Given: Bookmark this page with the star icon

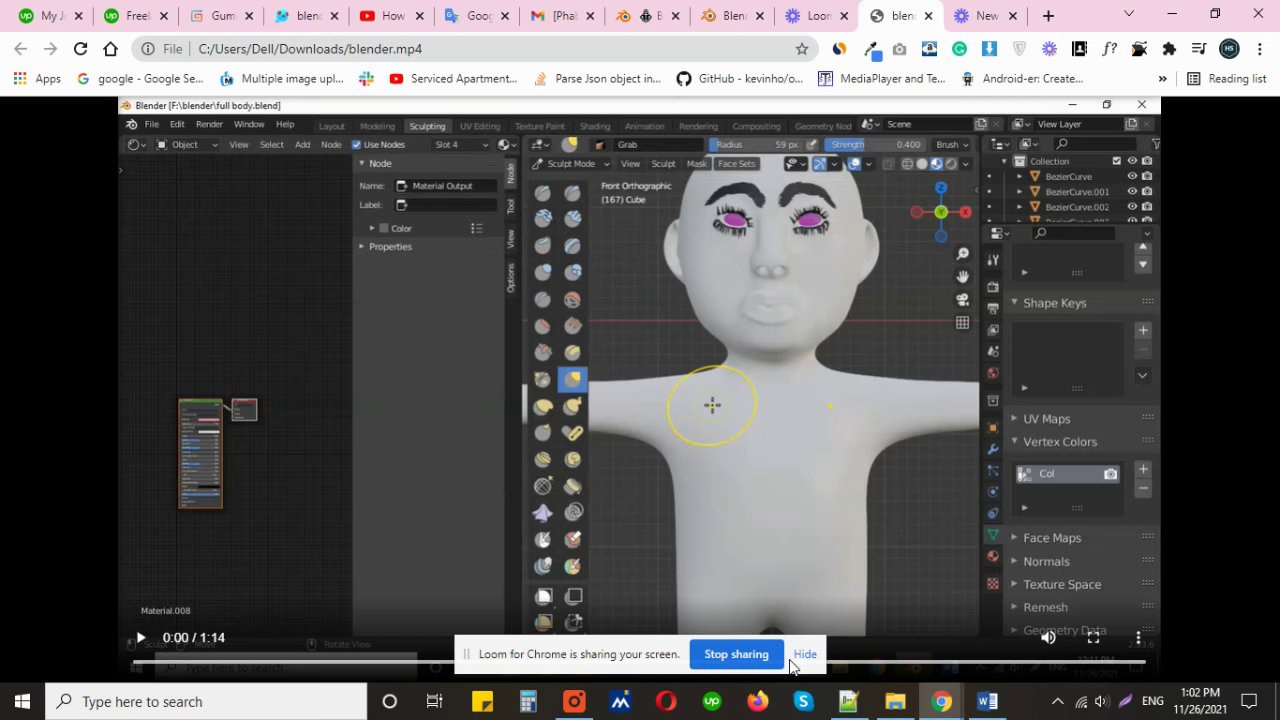Looking at the screenshot, I should click(801, 49).
